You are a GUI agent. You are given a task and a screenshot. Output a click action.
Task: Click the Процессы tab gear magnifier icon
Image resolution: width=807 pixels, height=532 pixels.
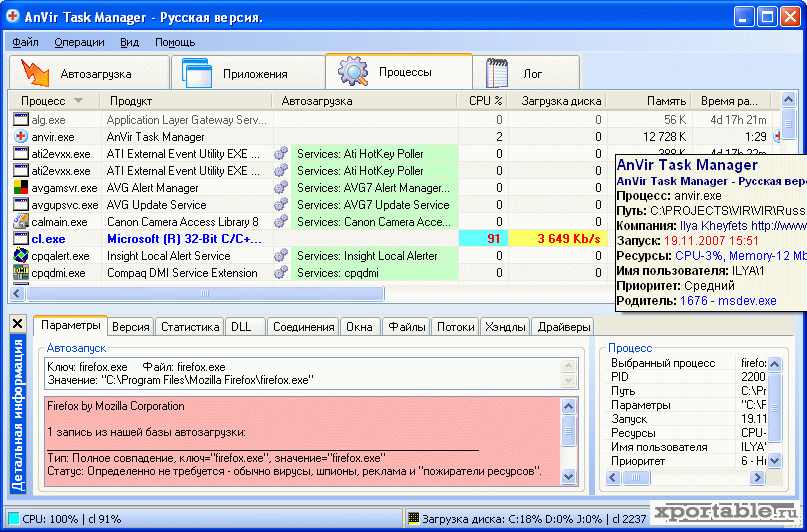[x=353, y=71]
